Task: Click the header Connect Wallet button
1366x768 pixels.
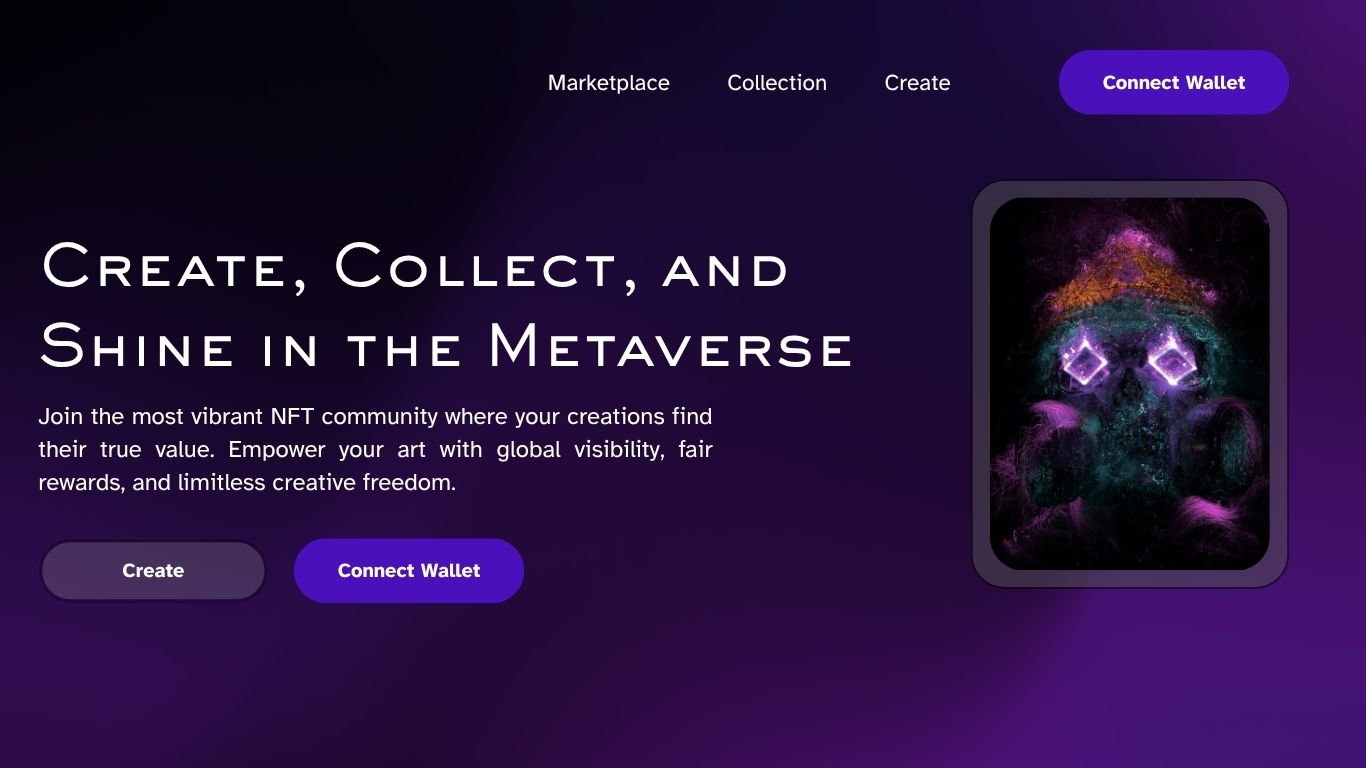Action: (1173, 82)
